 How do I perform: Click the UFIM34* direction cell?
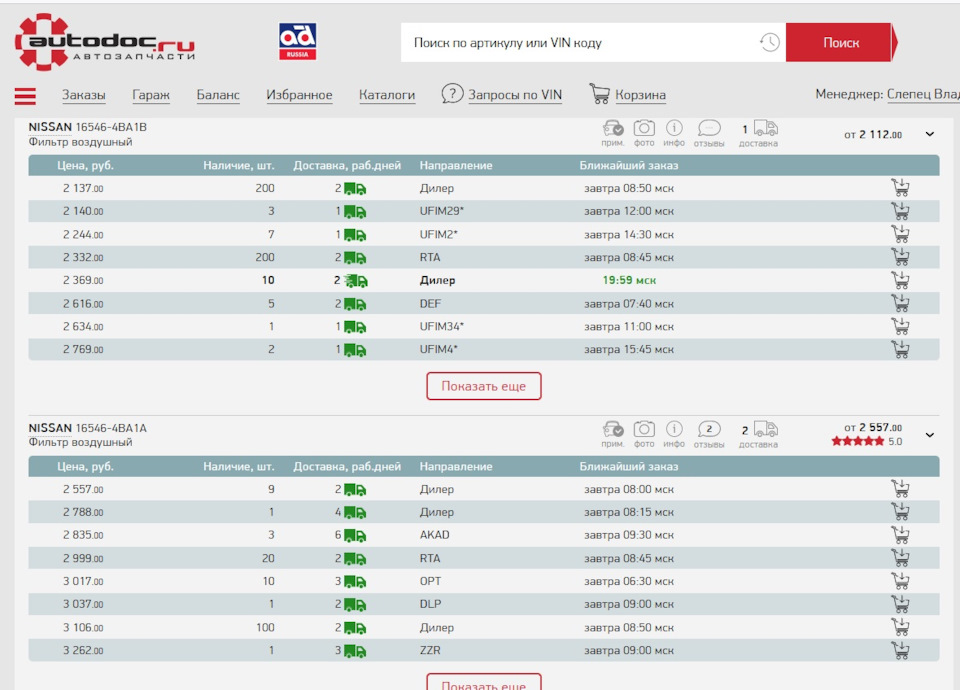[441, 326]
